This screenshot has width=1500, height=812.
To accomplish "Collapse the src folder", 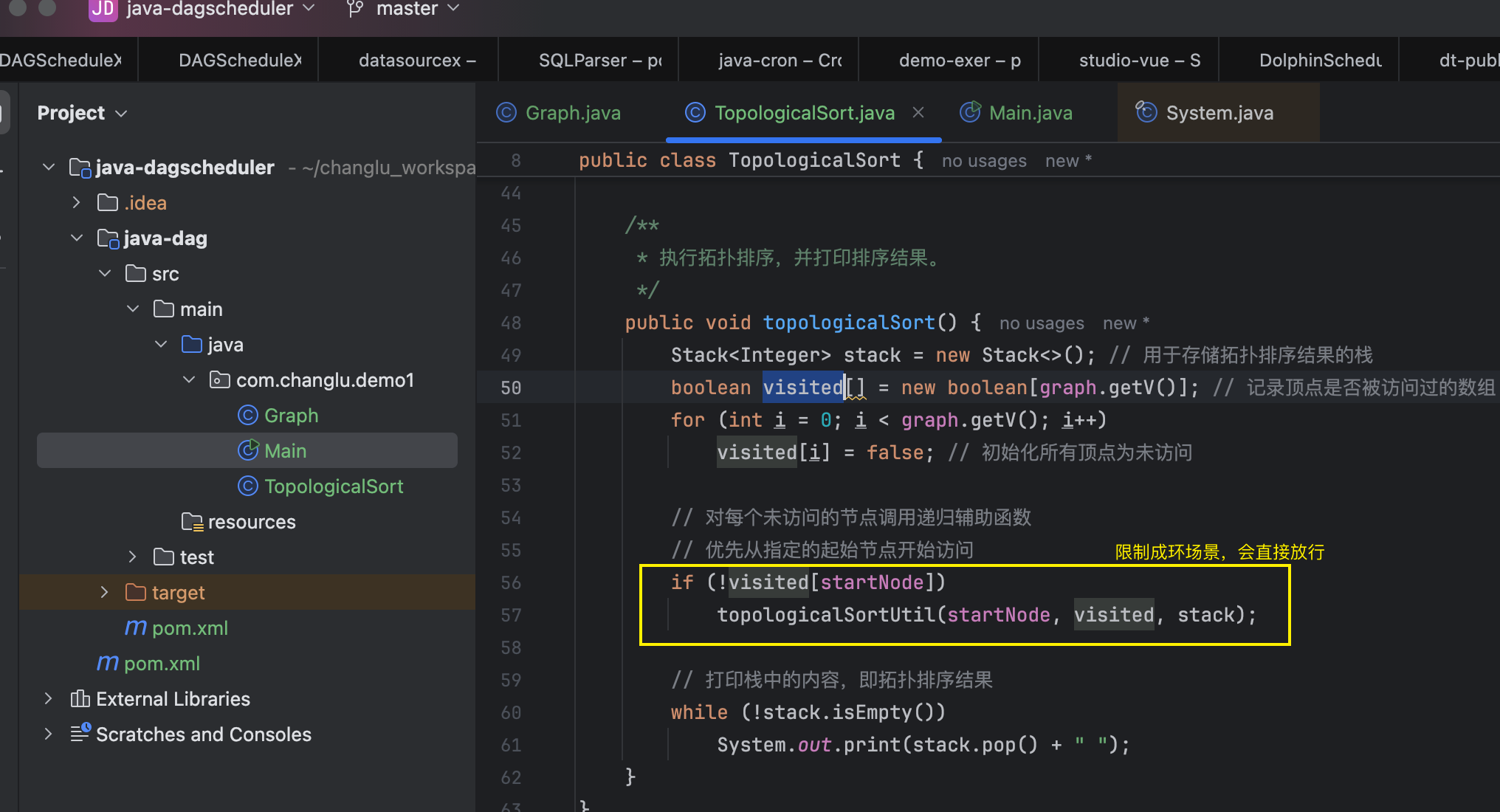I will coord(105,274).
